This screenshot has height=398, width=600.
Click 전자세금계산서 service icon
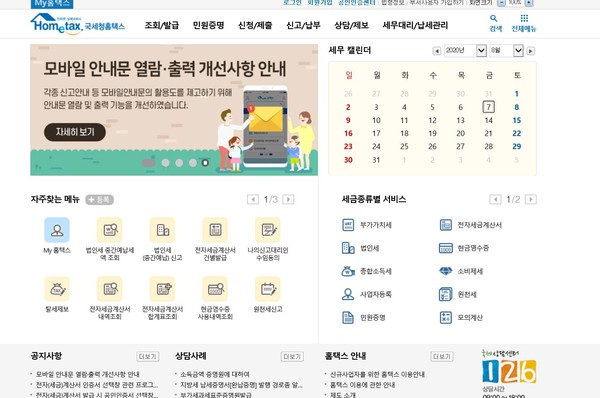(446, 225)
